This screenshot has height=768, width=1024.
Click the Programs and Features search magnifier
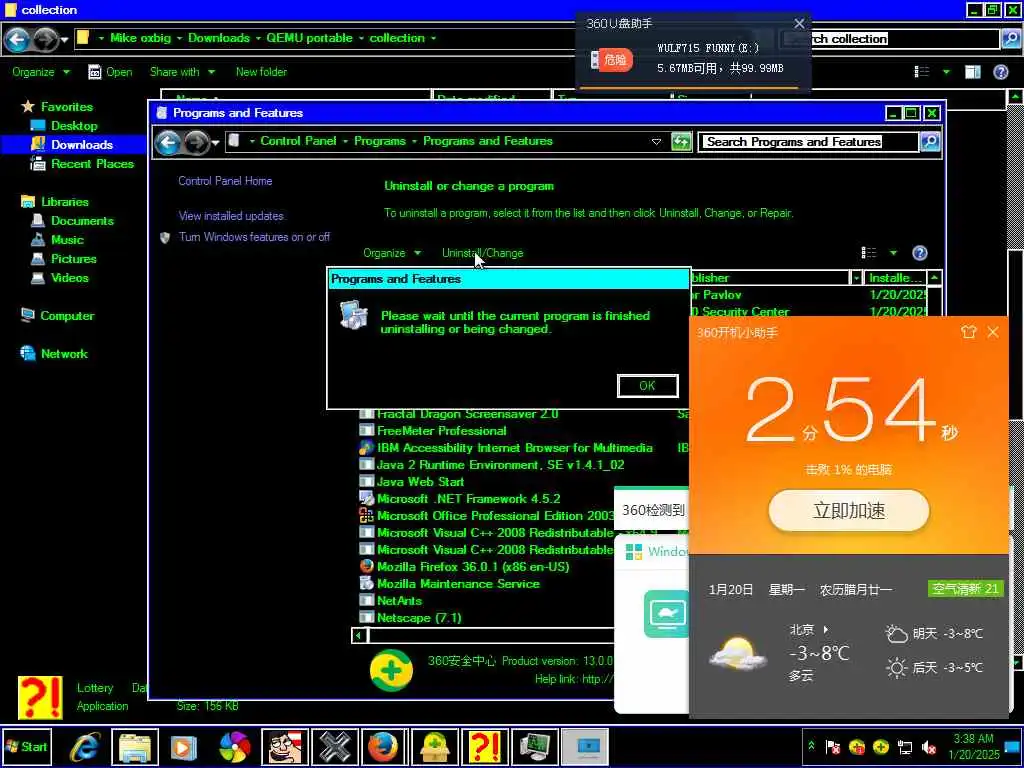point(930,142)
